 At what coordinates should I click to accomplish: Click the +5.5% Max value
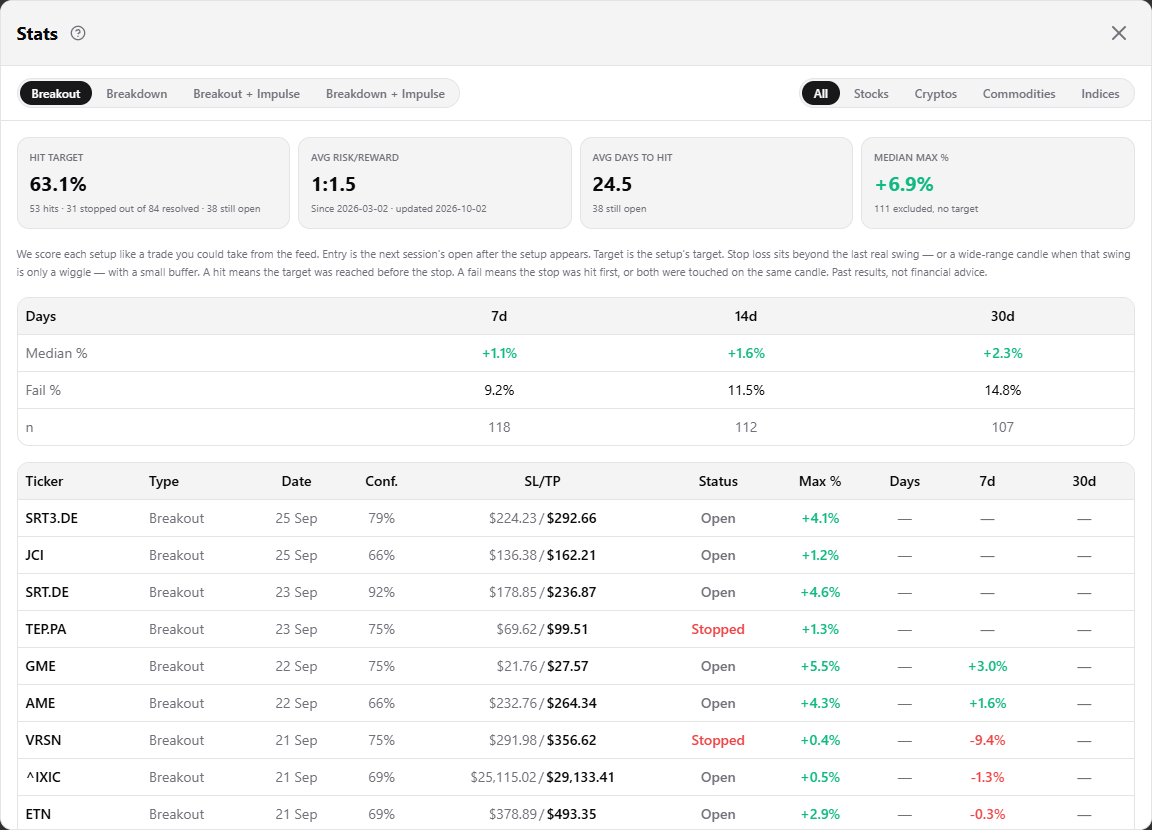820,666
